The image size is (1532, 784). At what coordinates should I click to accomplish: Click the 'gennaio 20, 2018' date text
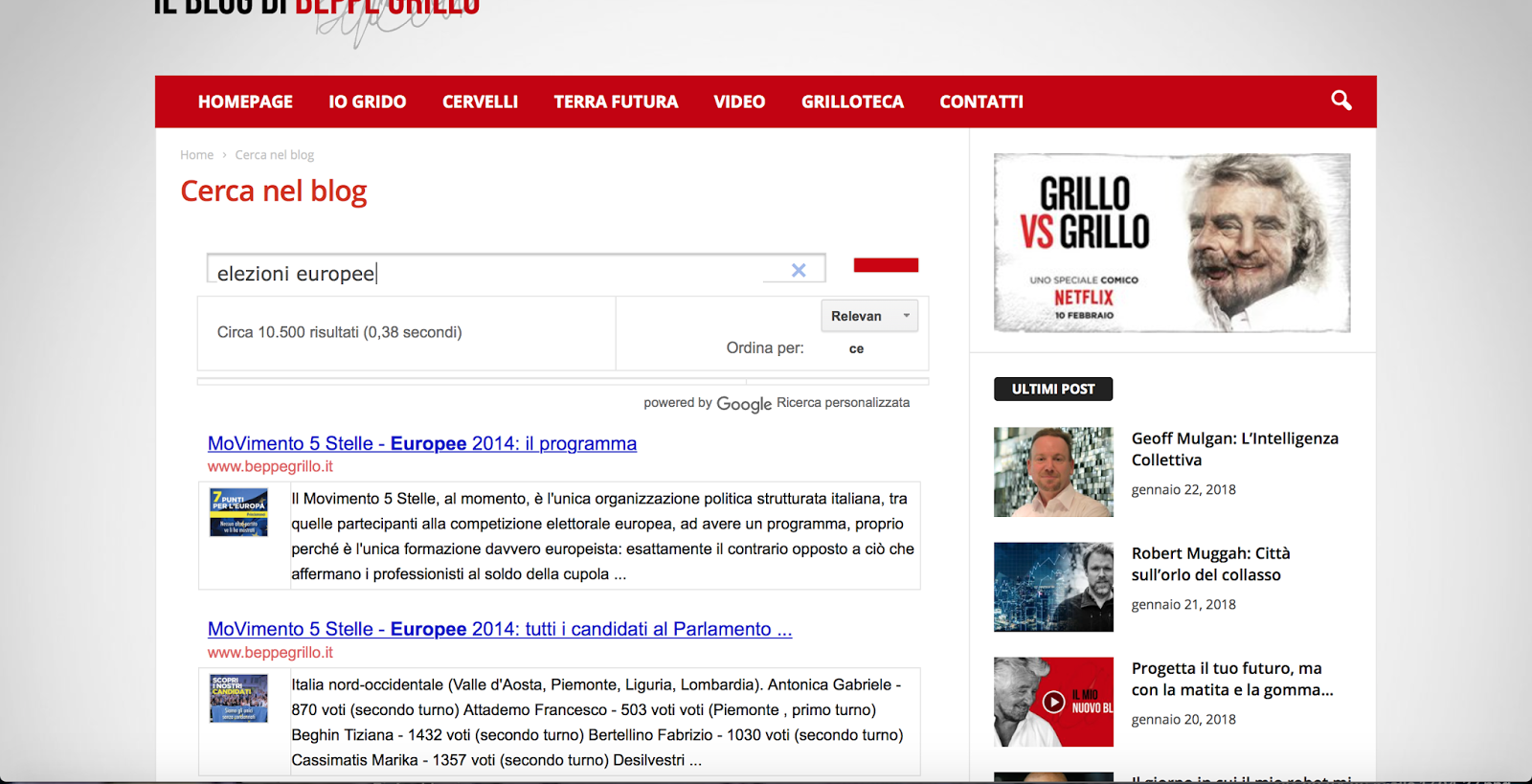coord(1183,719)
